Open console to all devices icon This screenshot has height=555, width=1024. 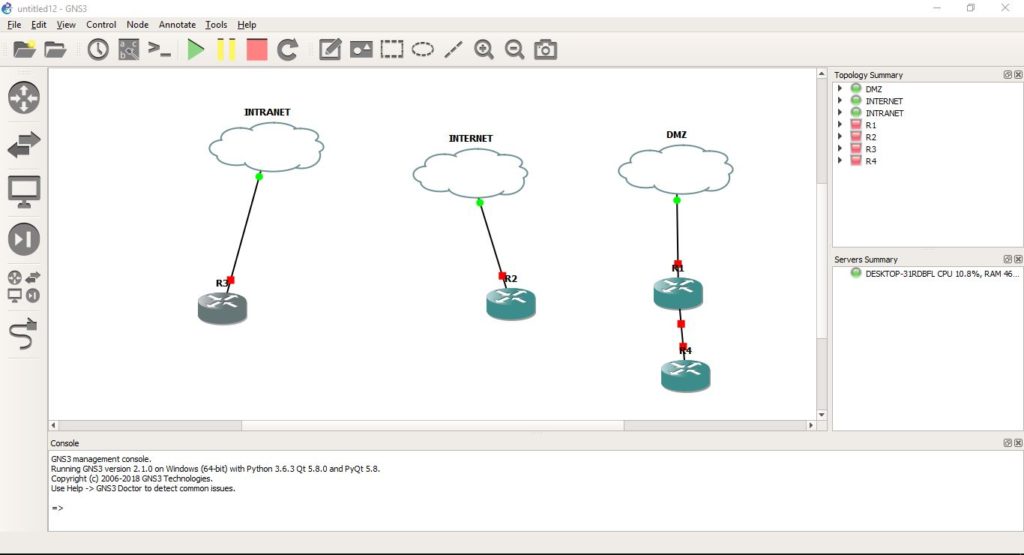click(x=159, y=50)
